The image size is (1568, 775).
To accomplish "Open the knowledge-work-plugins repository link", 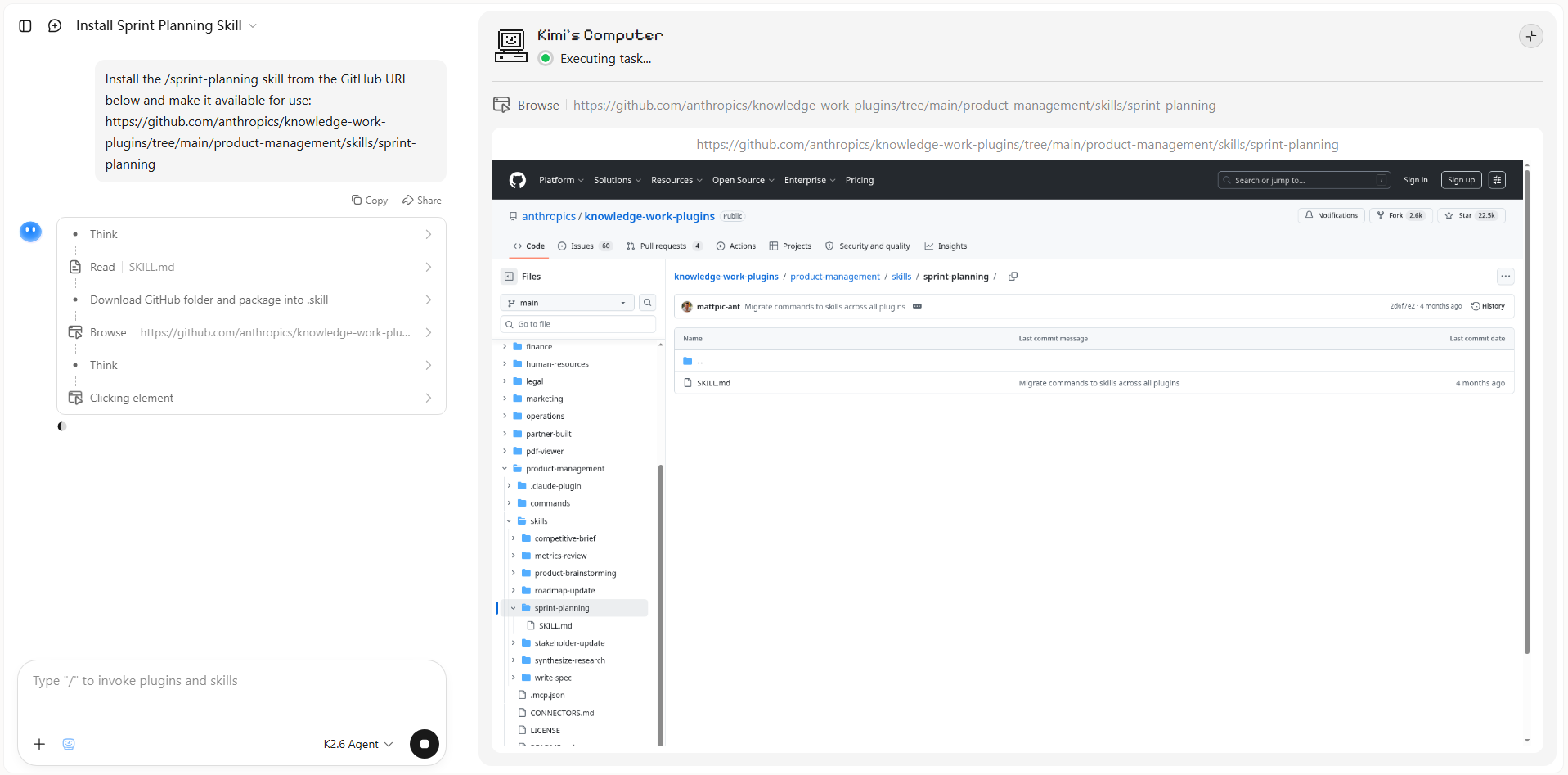I will coord(649,216).
